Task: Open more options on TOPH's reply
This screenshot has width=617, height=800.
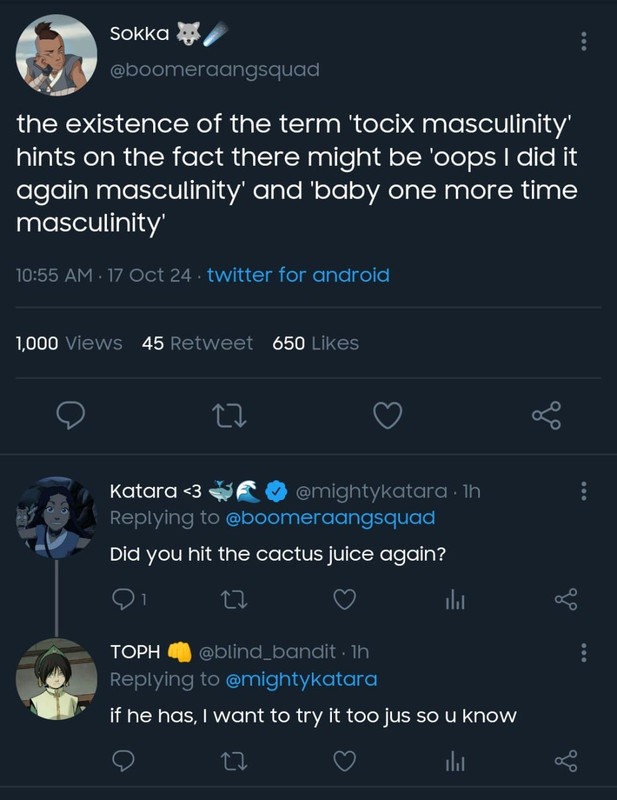Action: coord(584,652)
